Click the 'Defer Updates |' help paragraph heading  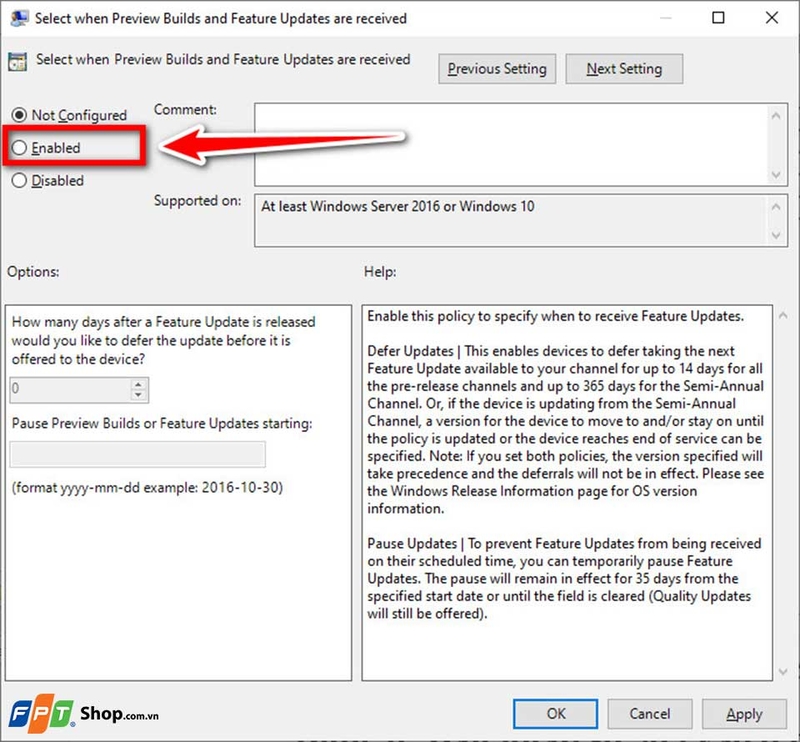tap(414, 351)
